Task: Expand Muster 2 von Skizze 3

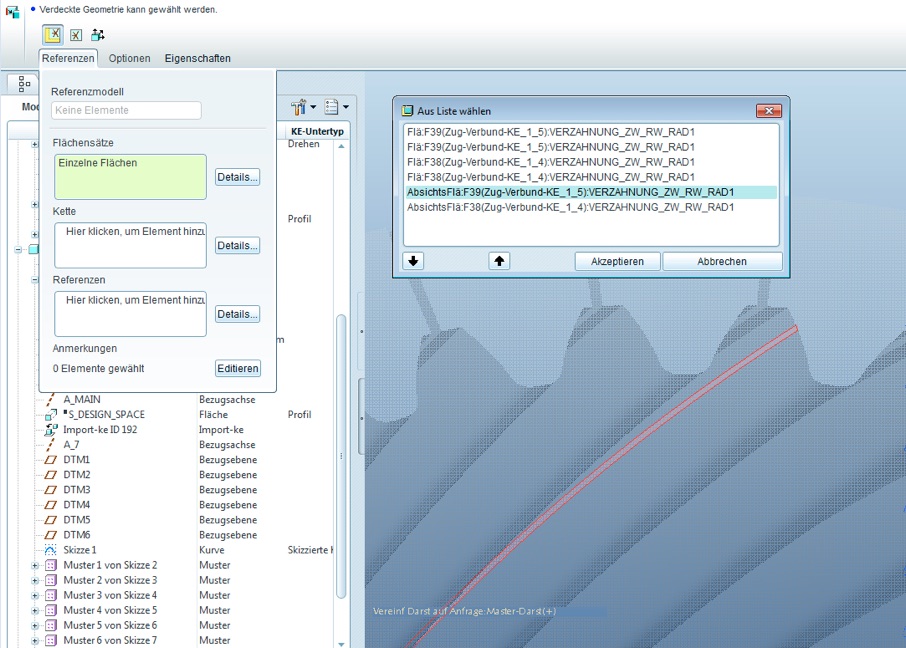Action: [x=35, y=580]
